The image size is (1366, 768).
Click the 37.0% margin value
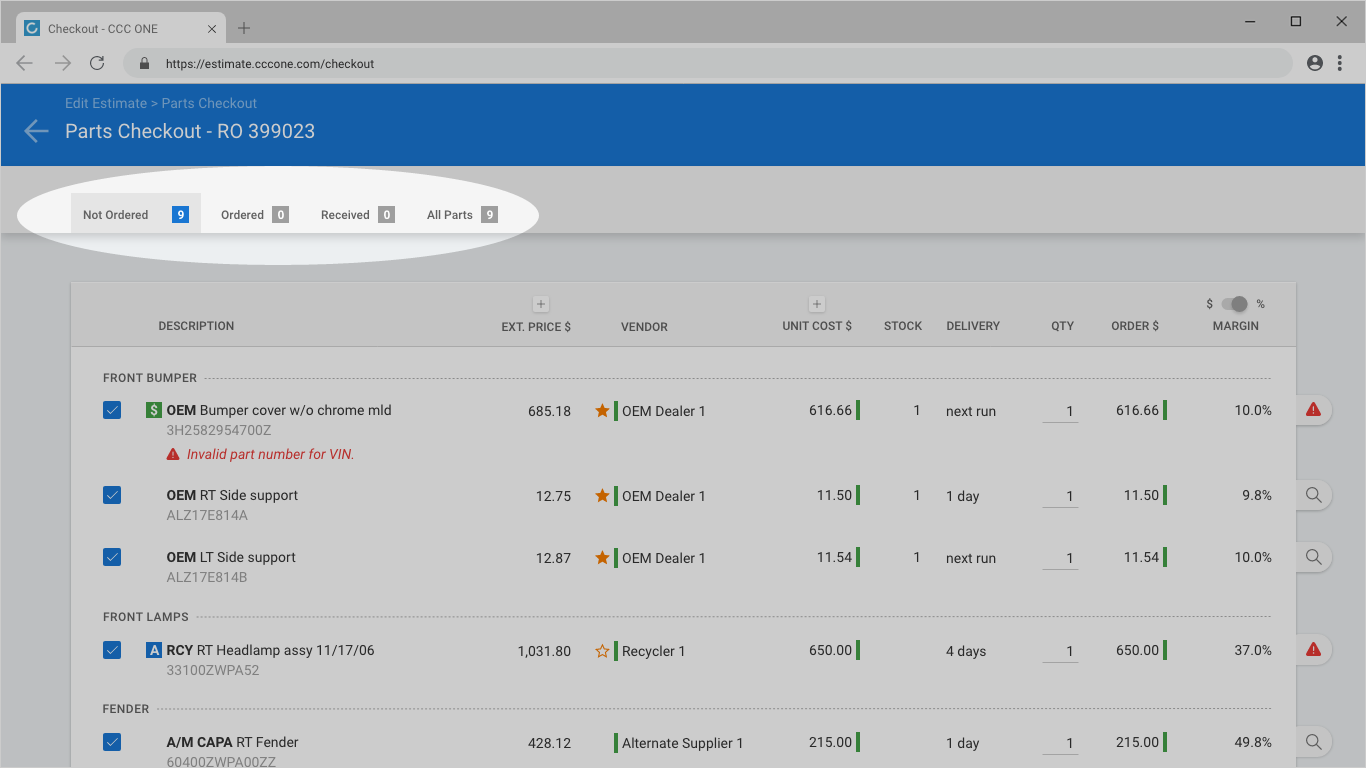point(1253,650)
